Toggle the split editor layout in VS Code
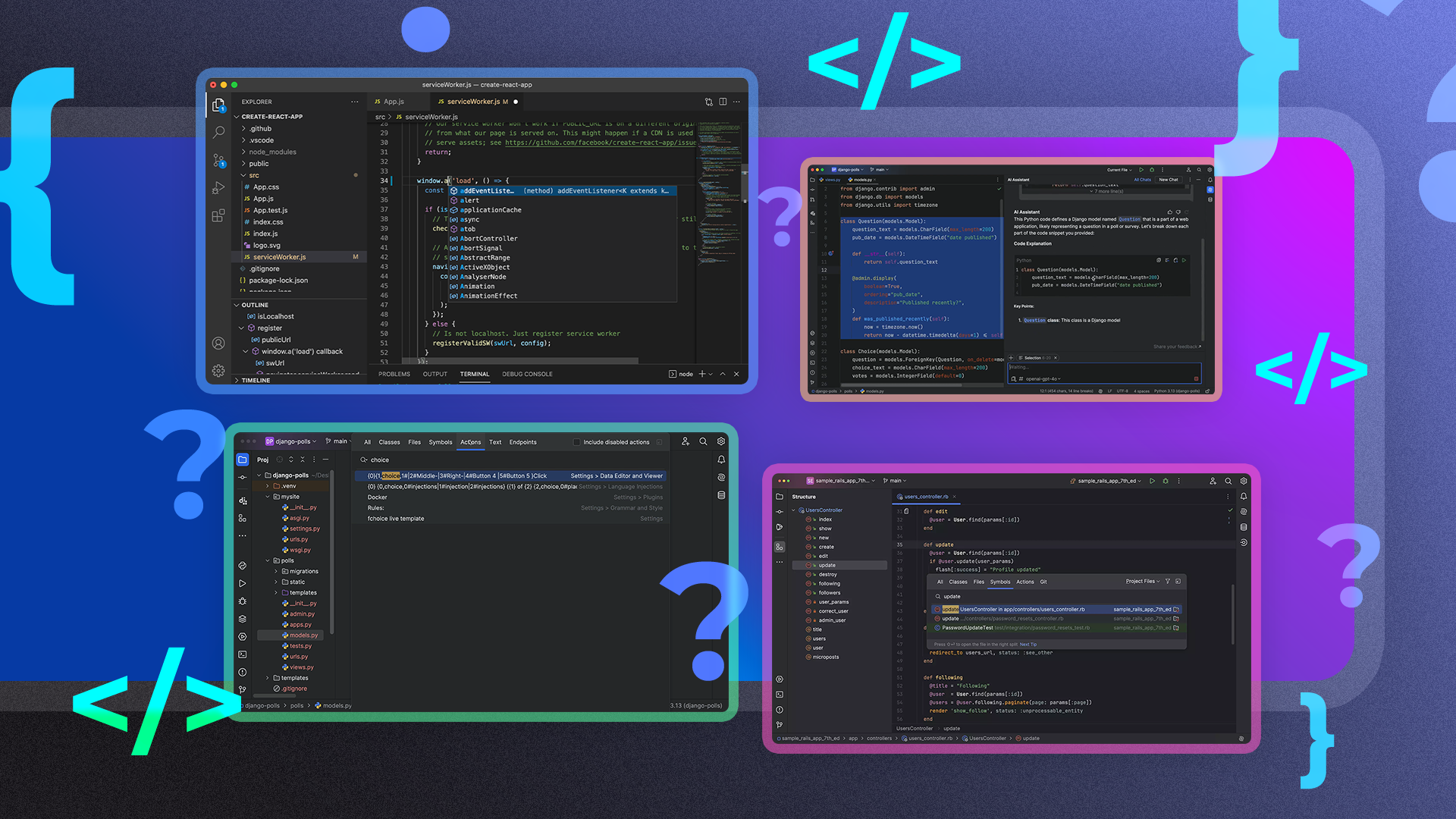The width and height of the screenshot is (1456, 819). [x=722, y=101]
